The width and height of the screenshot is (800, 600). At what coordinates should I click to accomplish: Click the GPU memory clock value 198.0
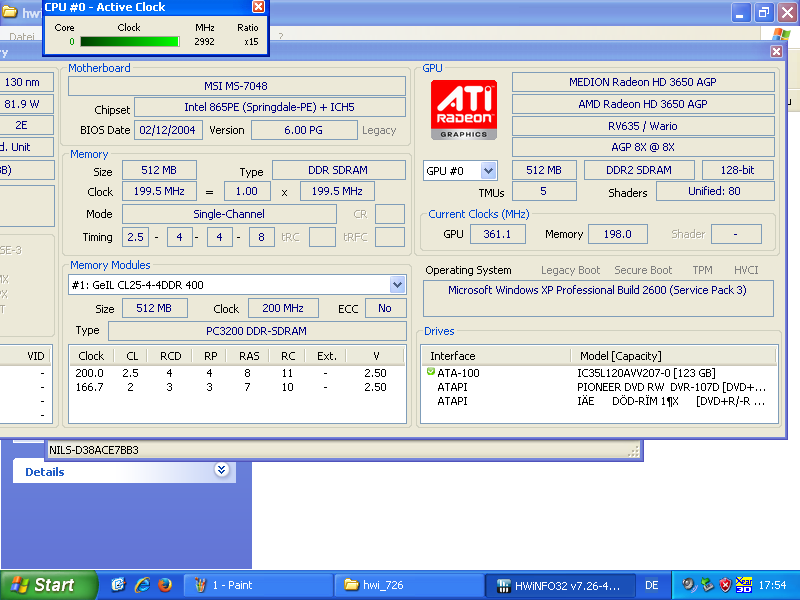coord(618,234)
